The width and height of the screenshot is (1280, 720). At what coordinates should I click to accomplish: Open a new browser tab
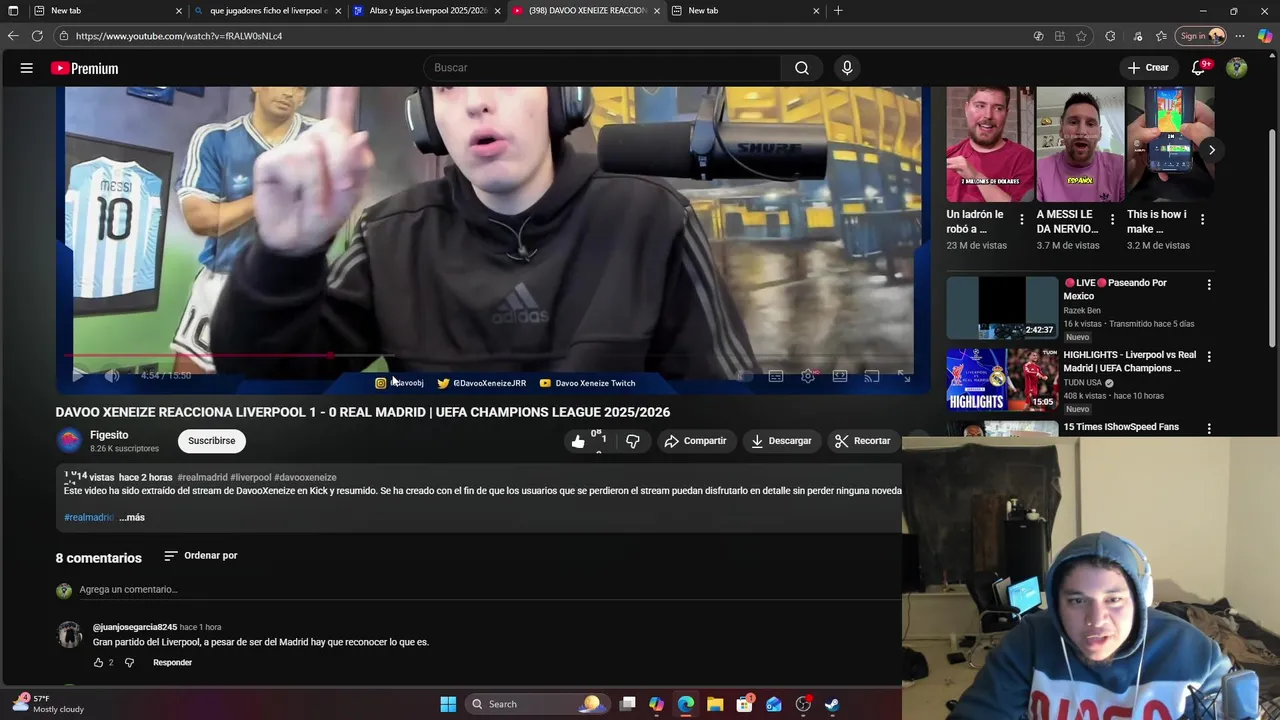click(x=838, y=11)
